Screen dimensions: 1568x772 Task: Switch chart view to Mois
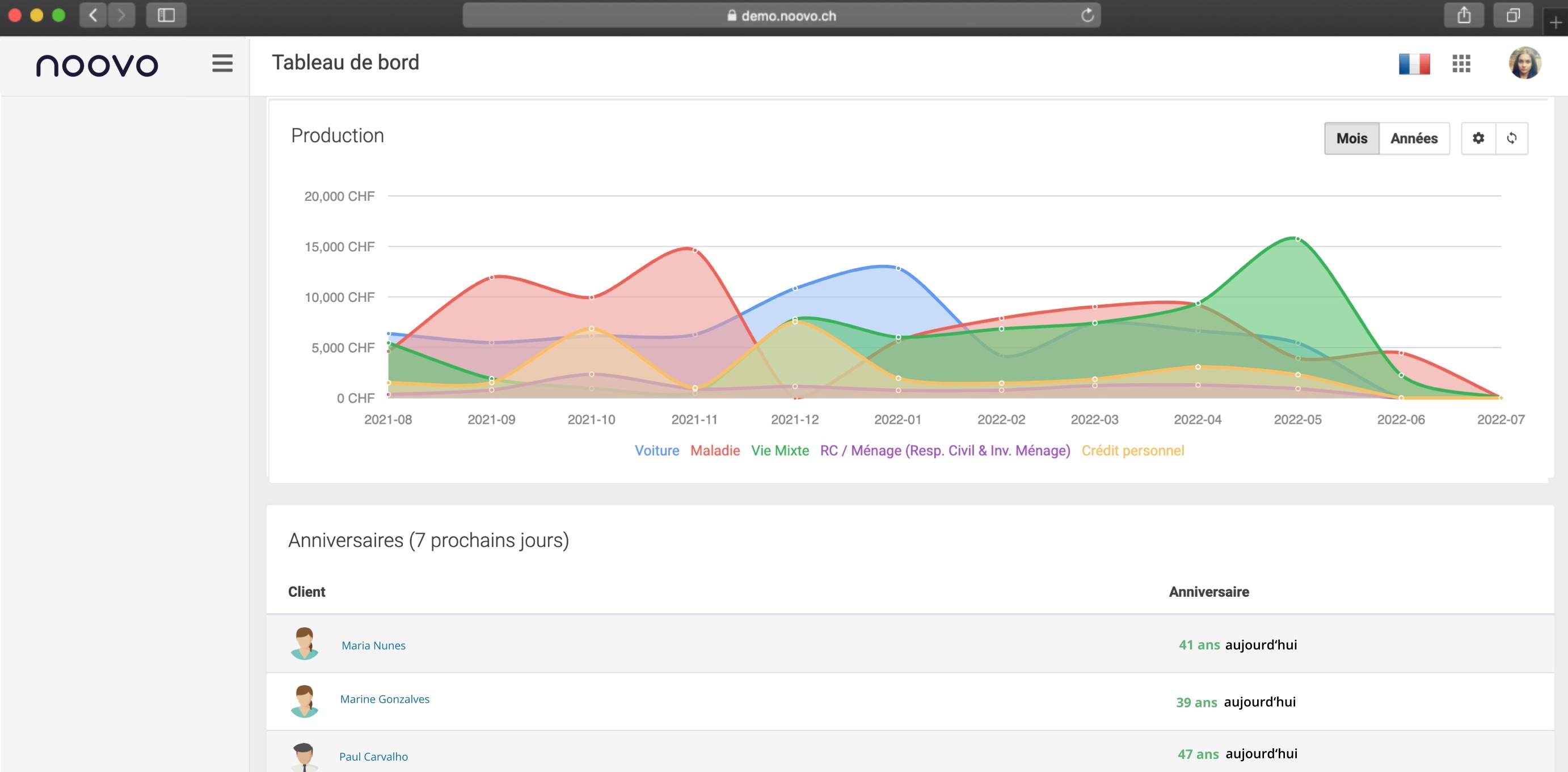tap(1351, 138)
